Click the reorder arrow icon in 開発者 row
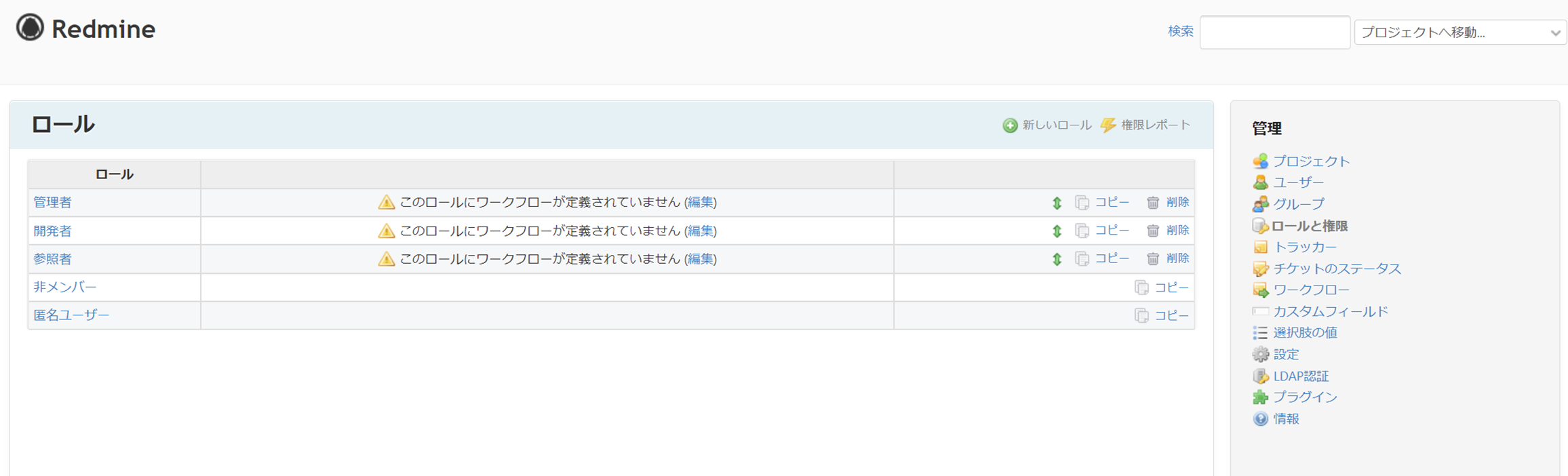The height and width of the screenshot is (476, 1568). click(x=1057, y=231)
